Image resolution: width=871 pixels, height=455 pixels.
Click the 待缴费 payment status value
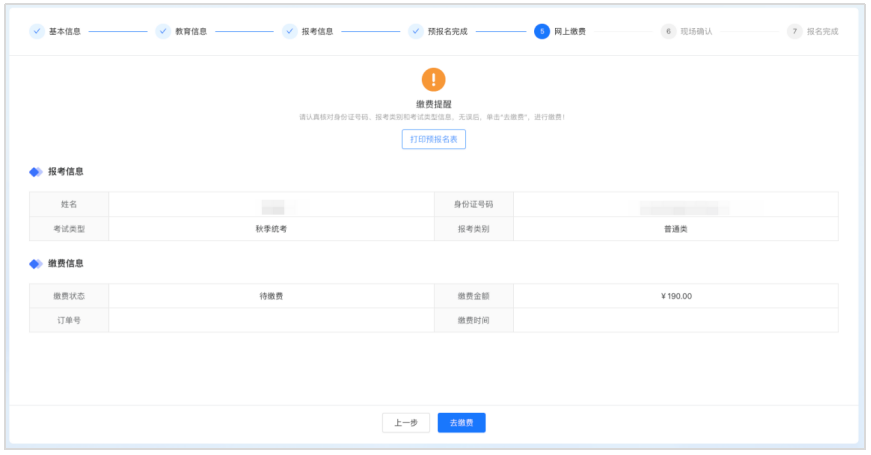click(270, 296)
